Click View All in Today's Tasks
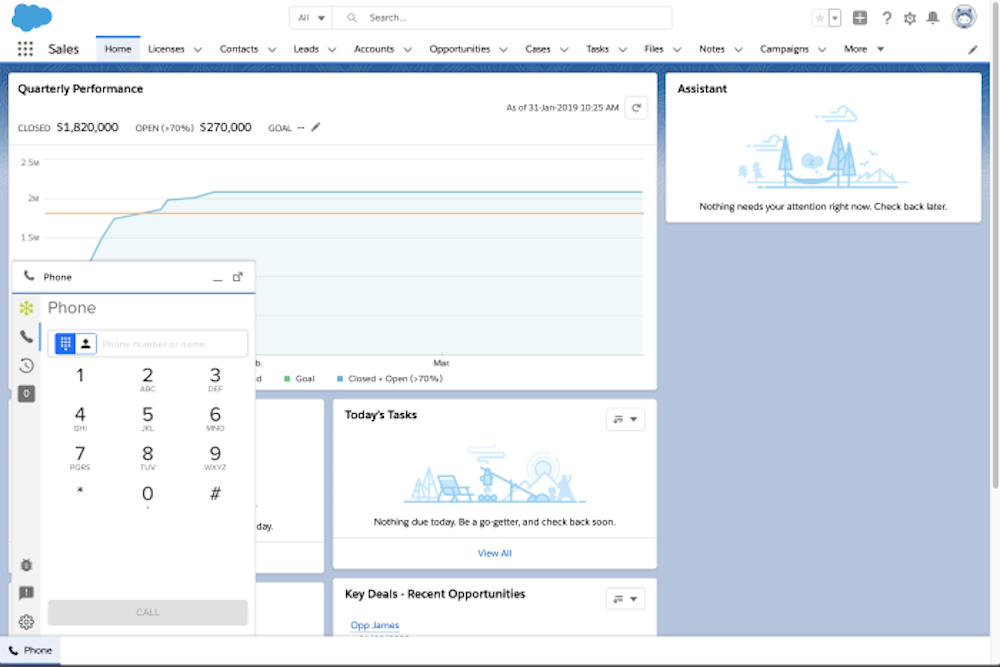This screenshot has width=1000, height=667. click(x=494, y=553)
